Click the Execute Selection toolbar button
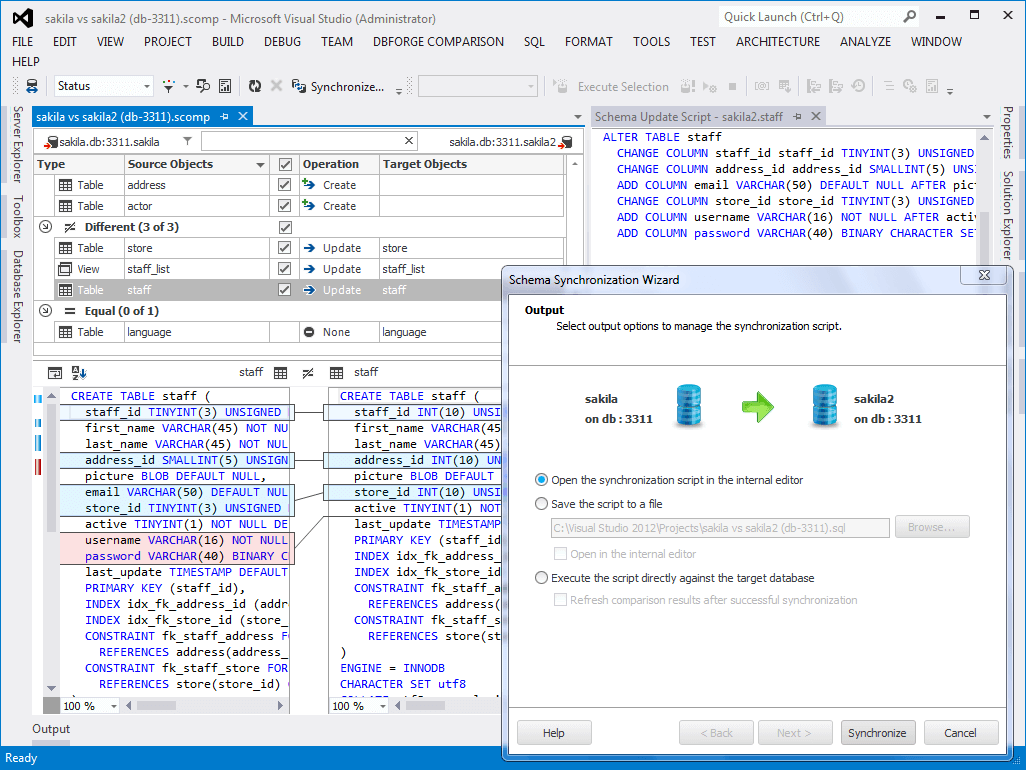 pos(611,86)
